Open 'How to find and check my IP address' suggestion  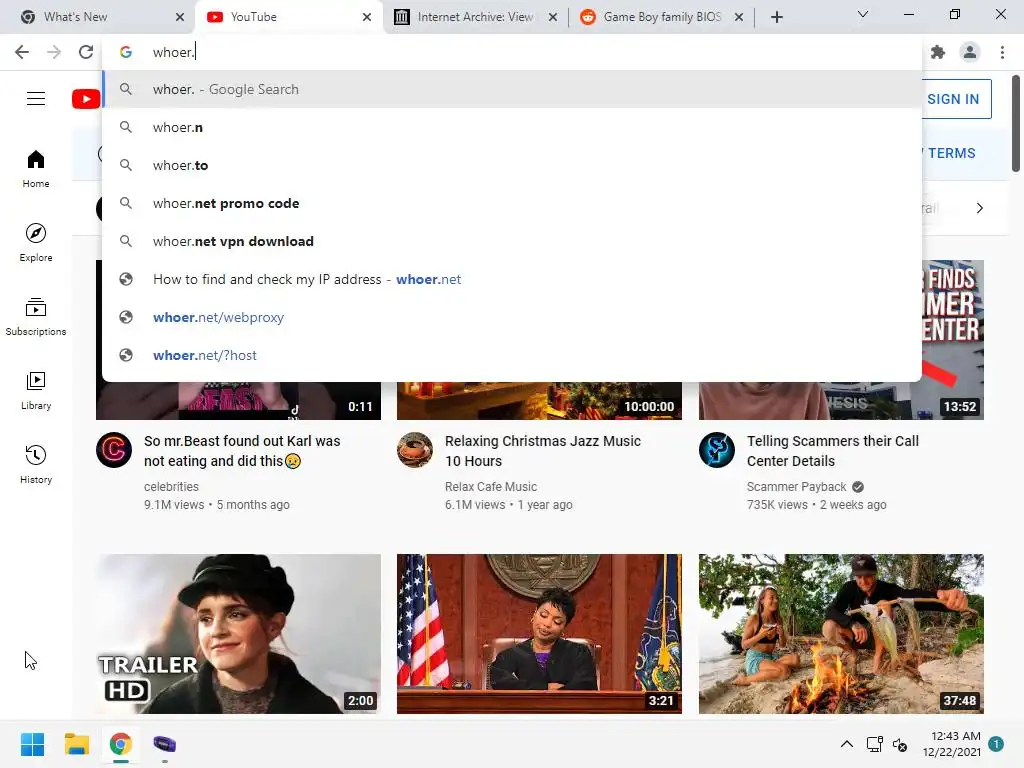point(512,280)
